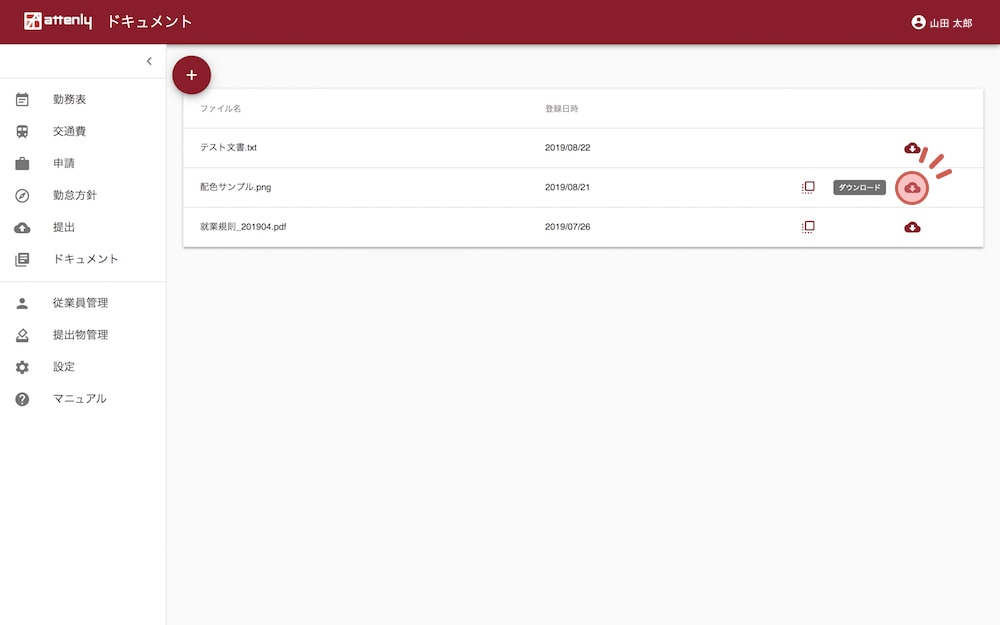Click the briefcase icon for 申請
1000x625 pixels.
pos(22,163)
